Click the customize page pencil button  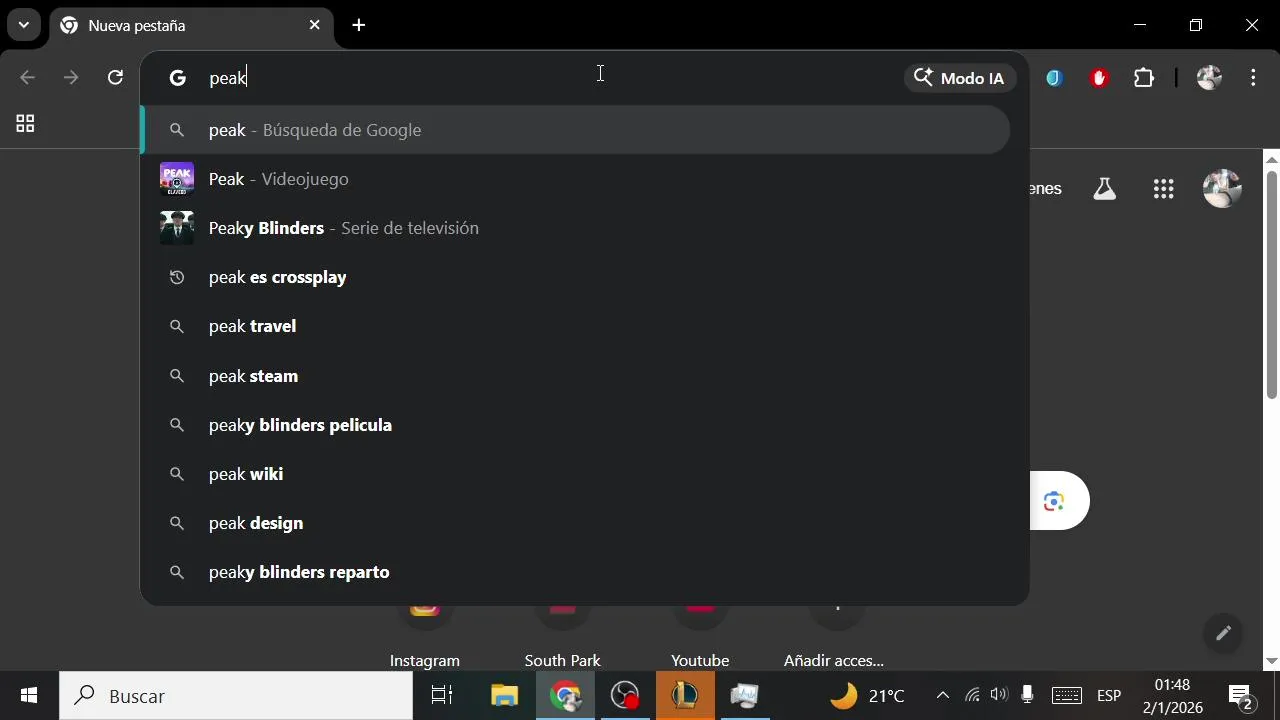pos(1223,633)
